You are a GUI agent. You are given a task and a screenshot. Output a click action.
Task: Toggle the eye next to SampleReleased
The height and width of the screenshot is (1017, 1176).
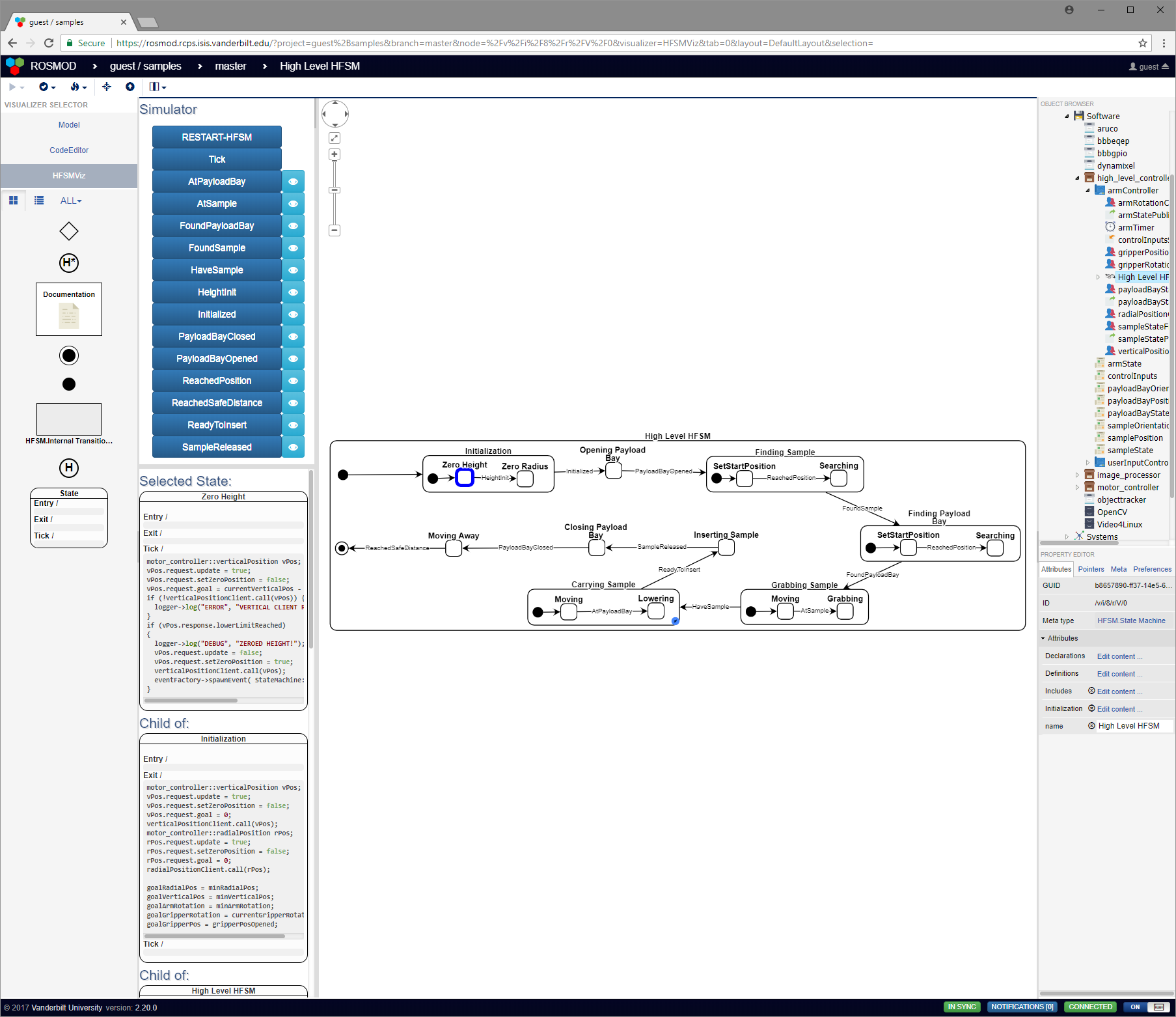coord(293,447)
